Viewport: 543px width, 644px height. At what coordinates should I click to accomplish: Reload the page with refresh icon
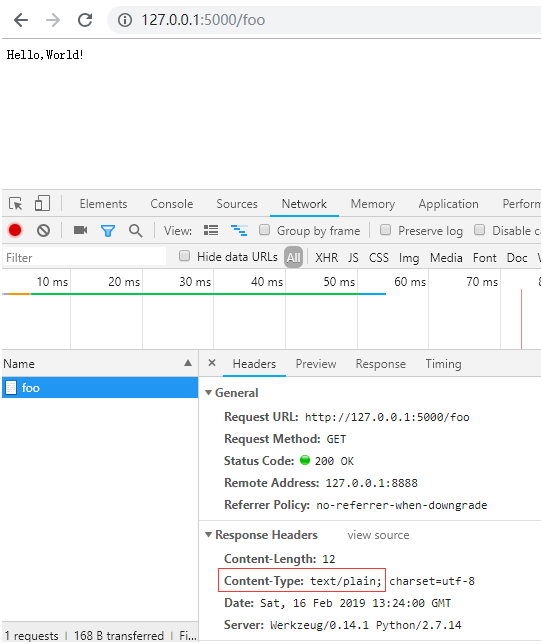(85, 20)
